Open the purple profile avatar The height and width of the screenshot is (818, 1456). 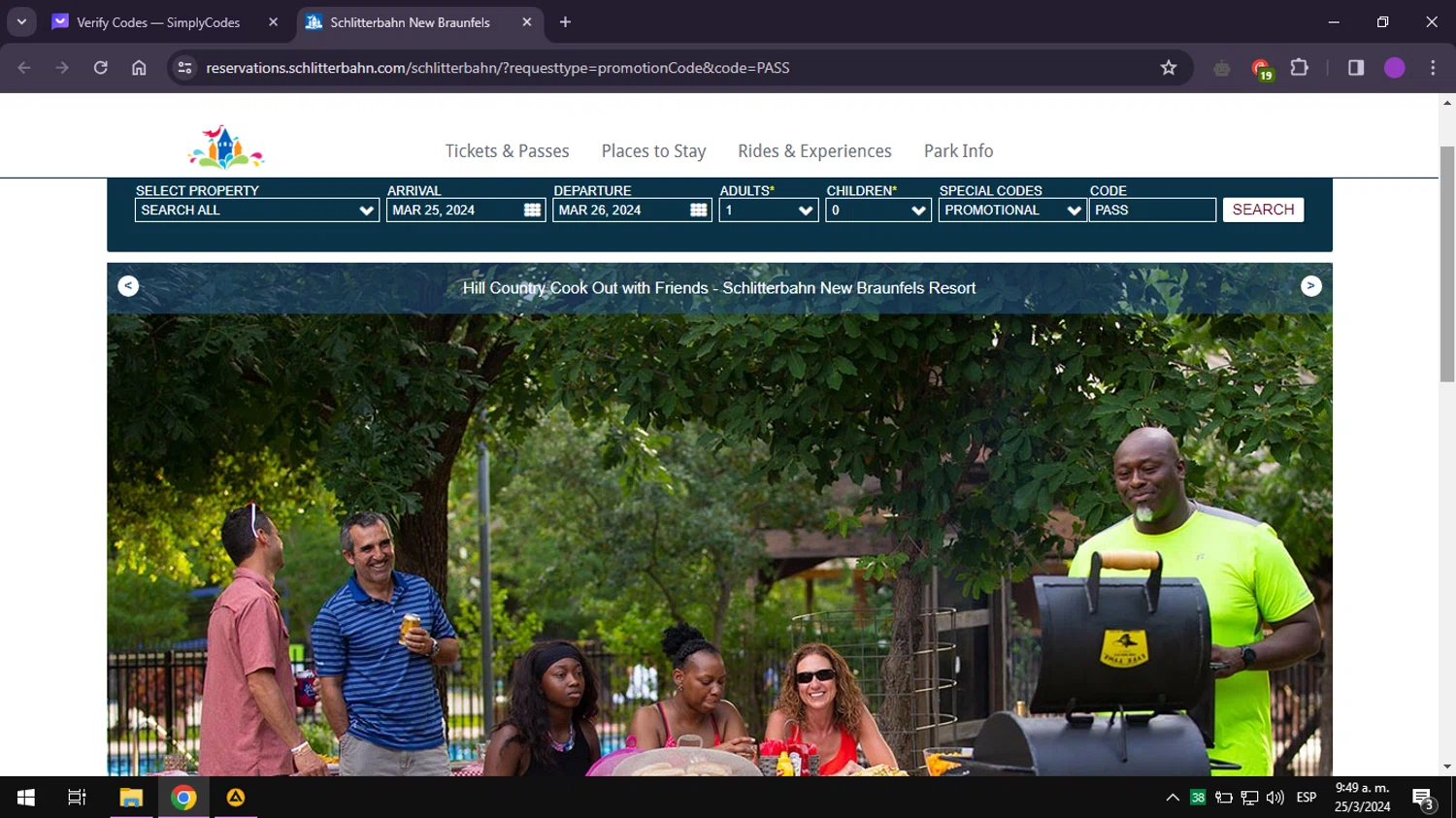tap(1395, 68)
